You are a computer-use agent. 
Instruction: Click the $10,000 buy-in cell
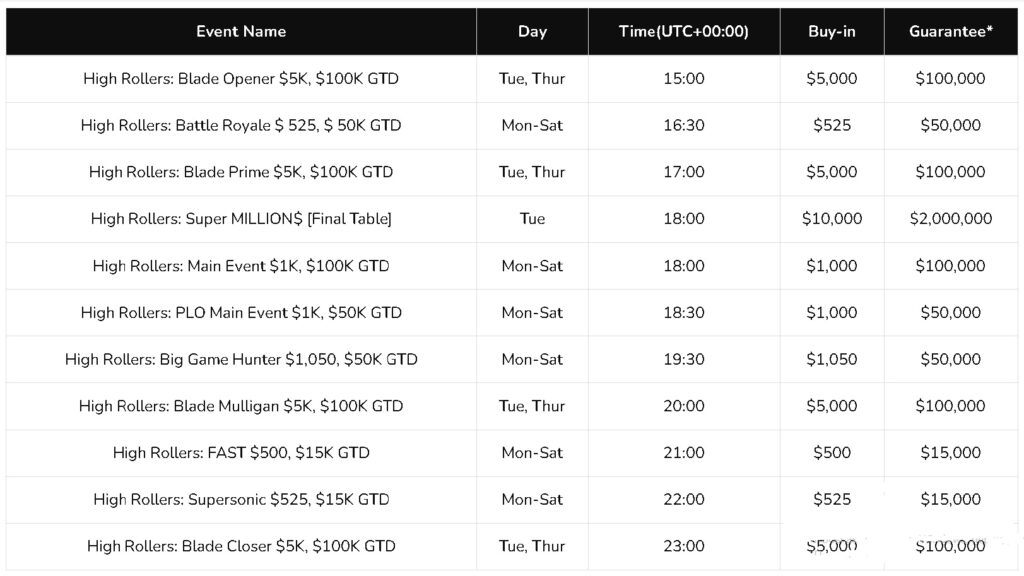coord(832,218)
